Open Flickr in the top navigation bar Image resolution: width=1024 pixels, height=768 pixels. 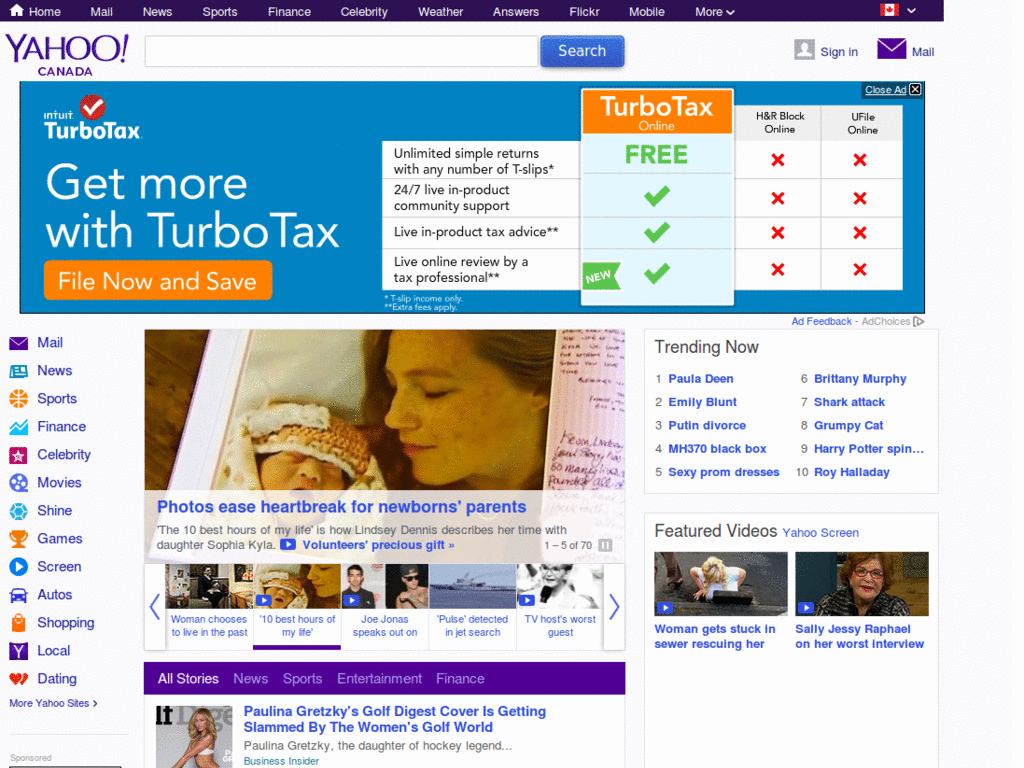[584, 12]
